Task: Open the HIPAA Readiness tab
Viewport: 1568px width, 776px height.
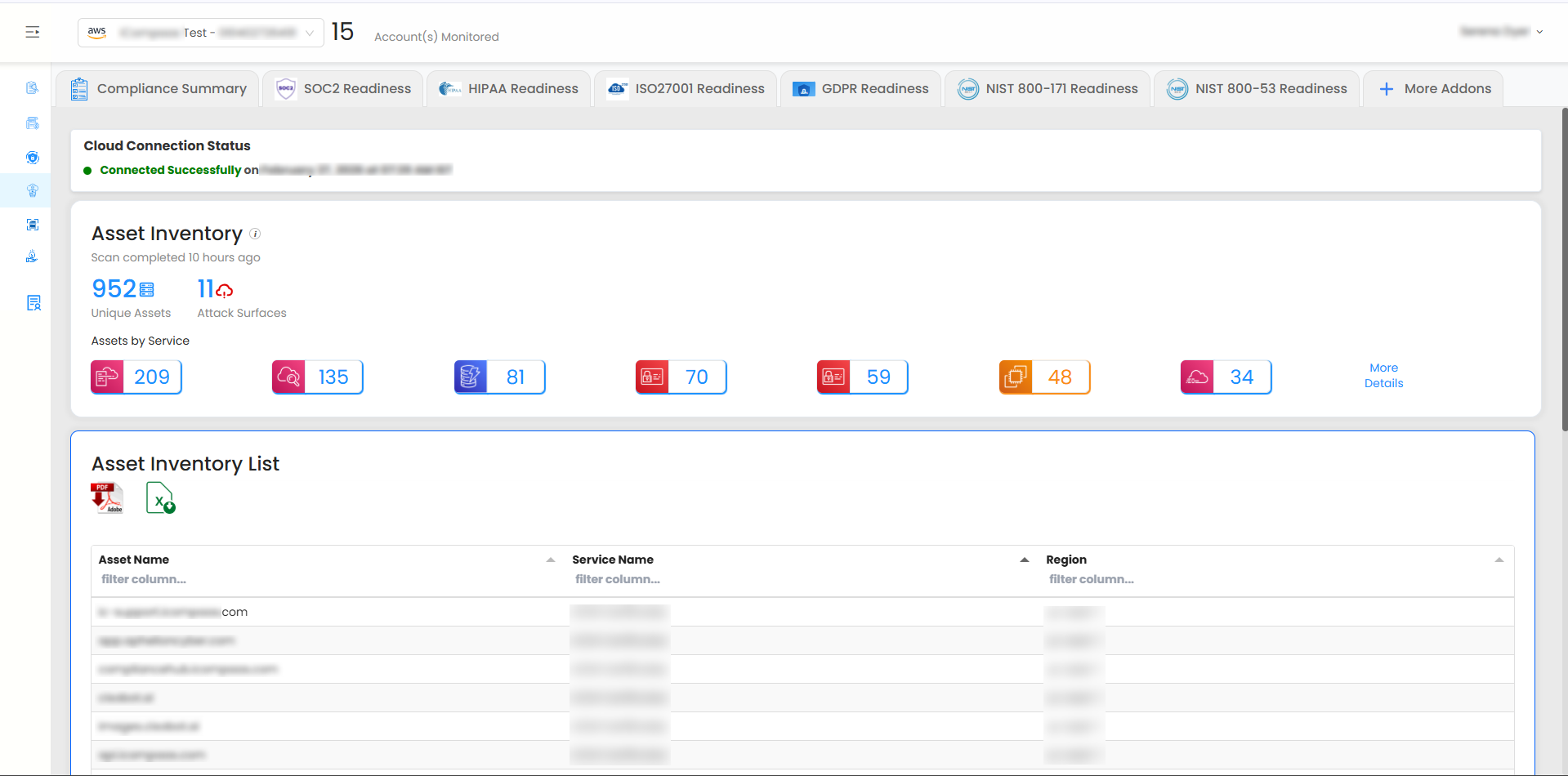Action: 509,88
